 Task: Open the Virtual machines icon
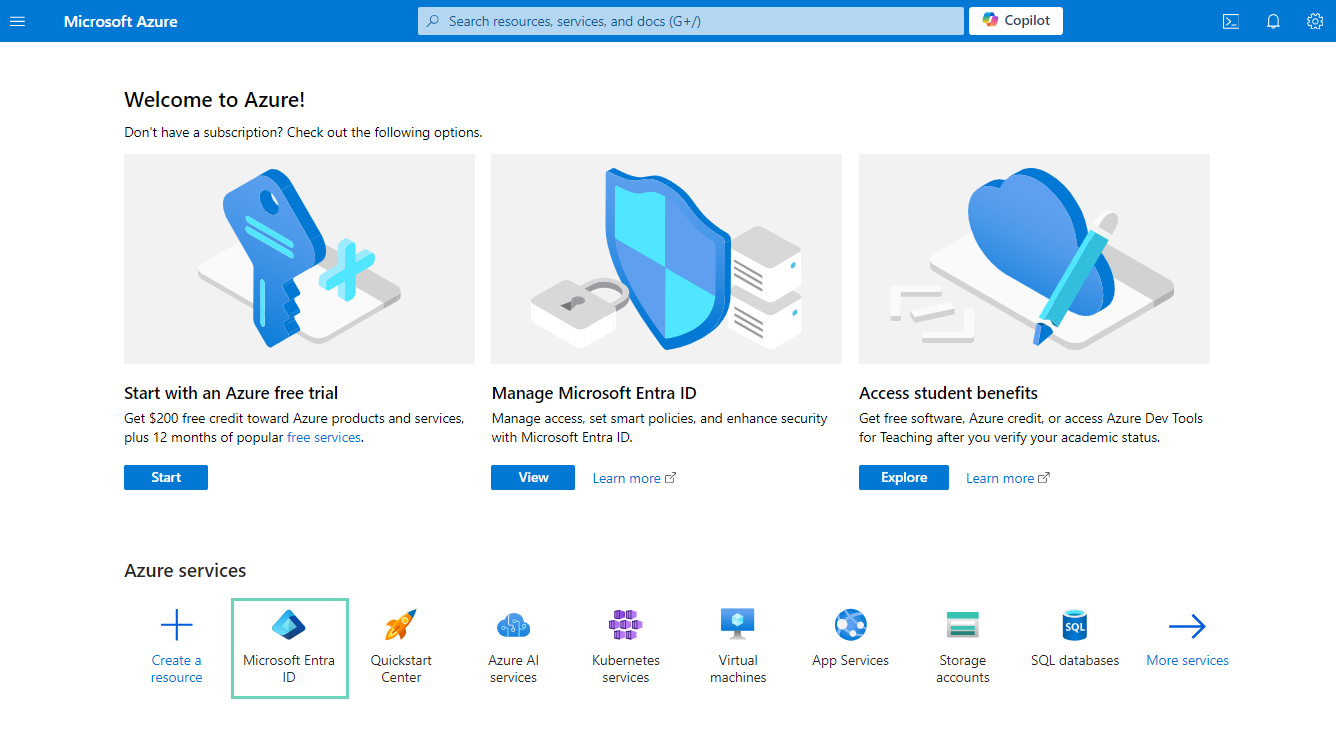pyautogui.click(x=738, y=624)
